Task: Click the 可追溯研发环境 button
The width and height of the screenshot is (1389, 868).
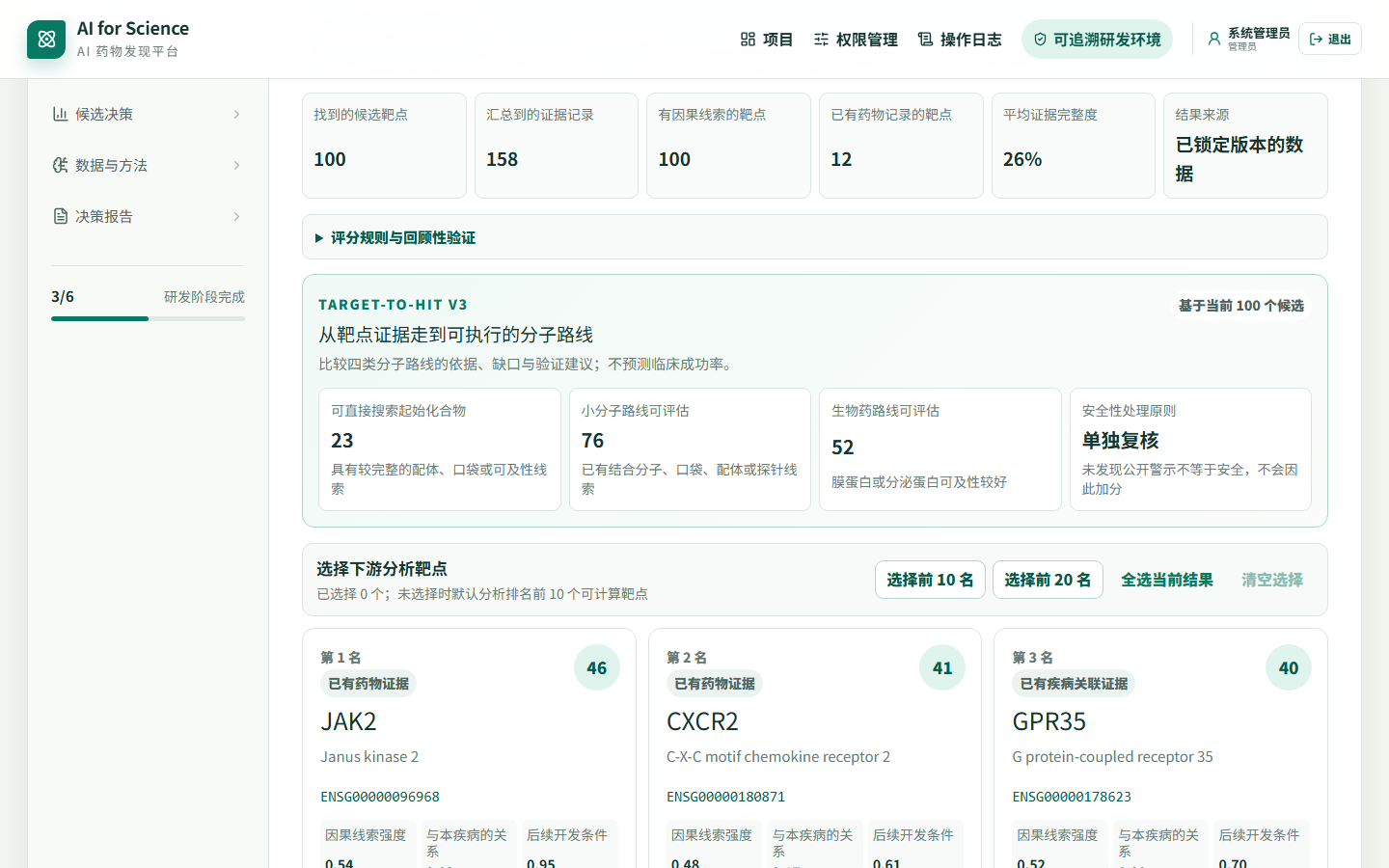Action: 1097,40
